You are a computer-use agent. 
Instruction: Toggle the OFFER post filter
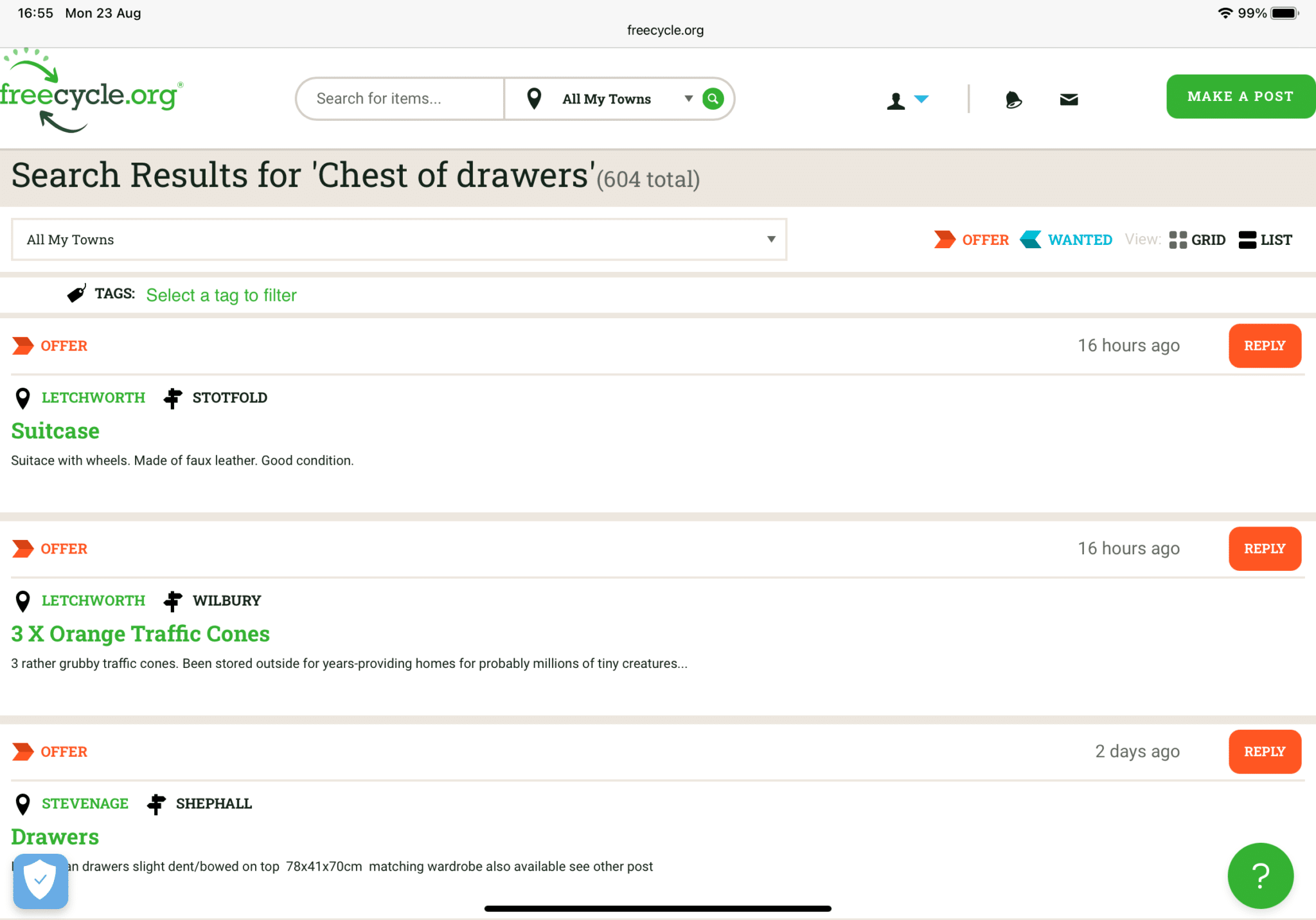(x=972, y=240)
